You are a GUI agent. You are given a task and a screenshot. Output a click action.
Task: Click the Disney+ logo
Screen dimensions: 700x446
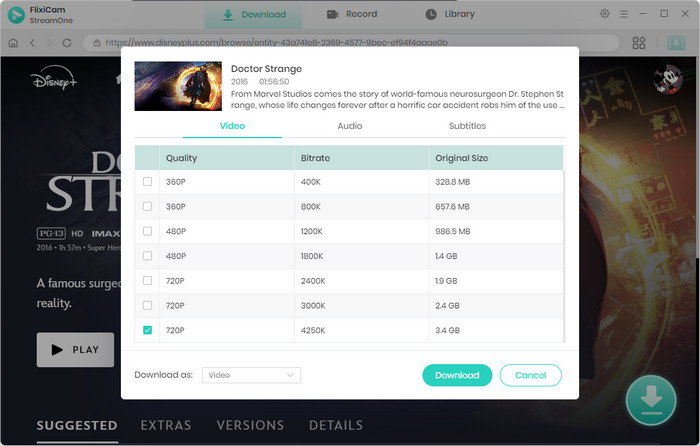(54, 78)
